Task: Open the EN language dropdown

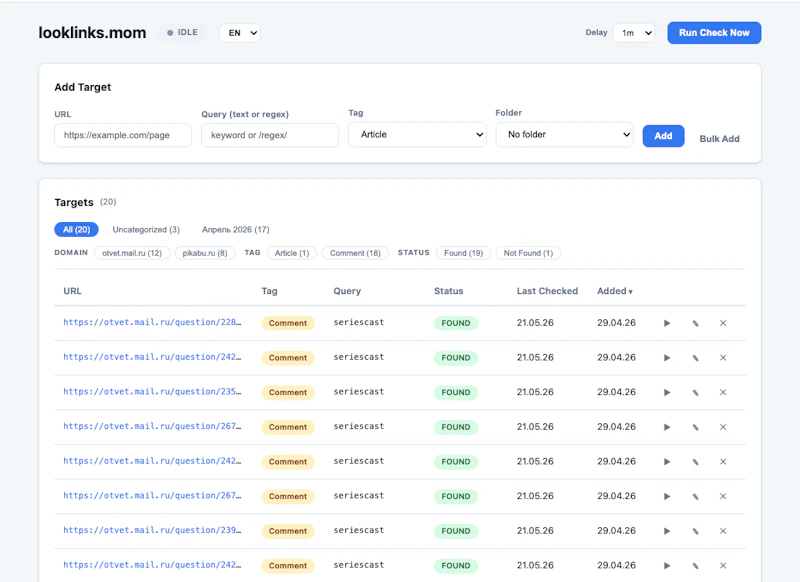Action: [240, 33]
